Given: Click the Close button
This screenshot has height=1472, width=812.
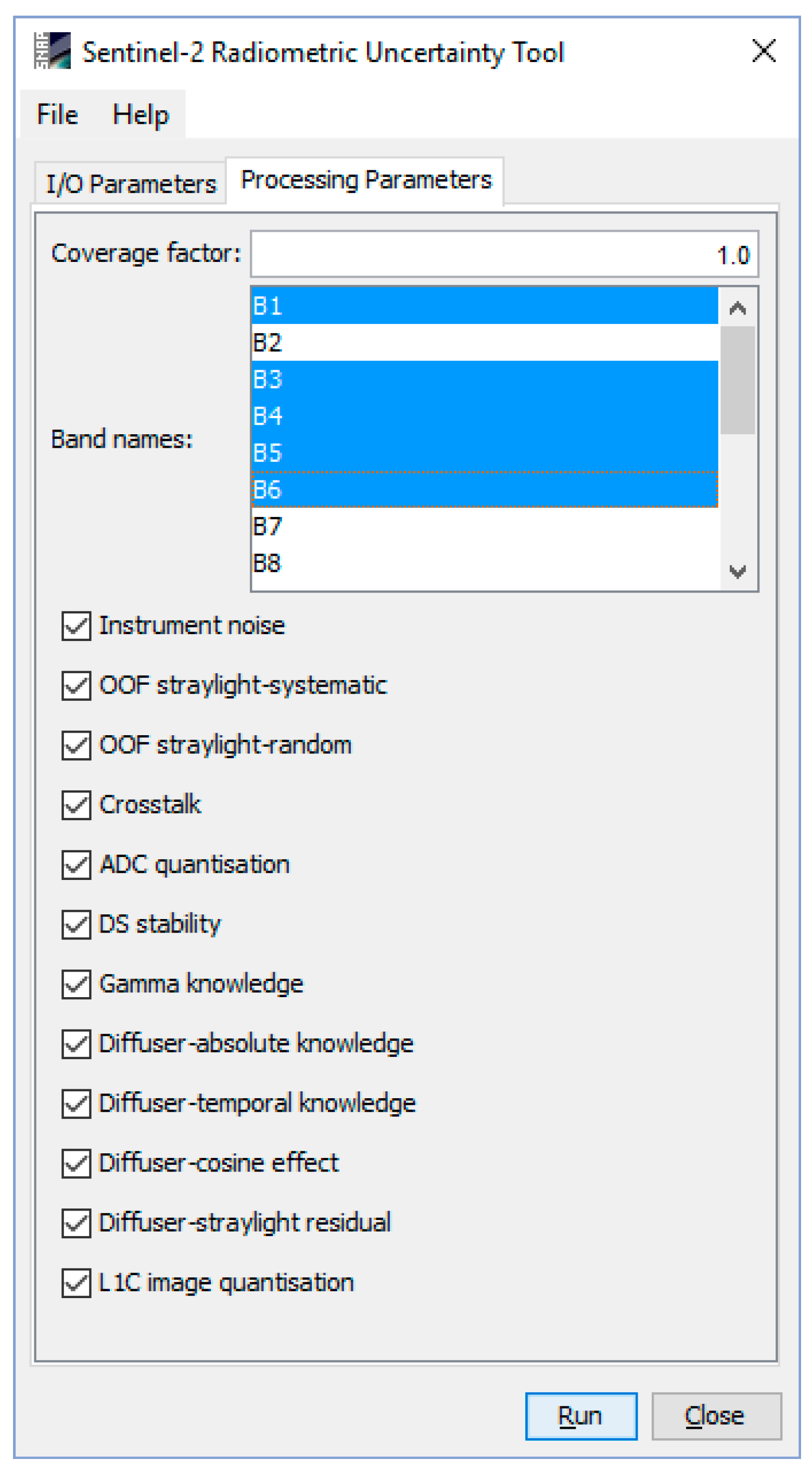Looking at the screenshot, I should [x=715, y=1416].
